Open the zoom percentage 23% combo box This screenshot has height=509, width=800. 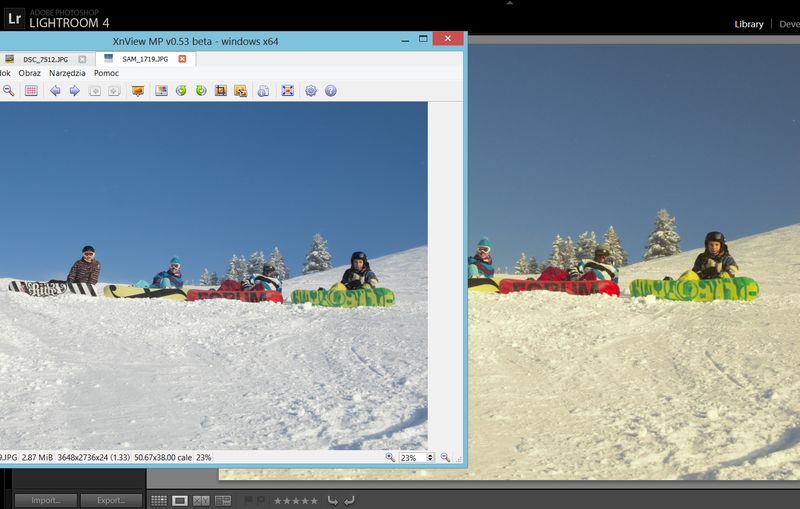[416, 457]
